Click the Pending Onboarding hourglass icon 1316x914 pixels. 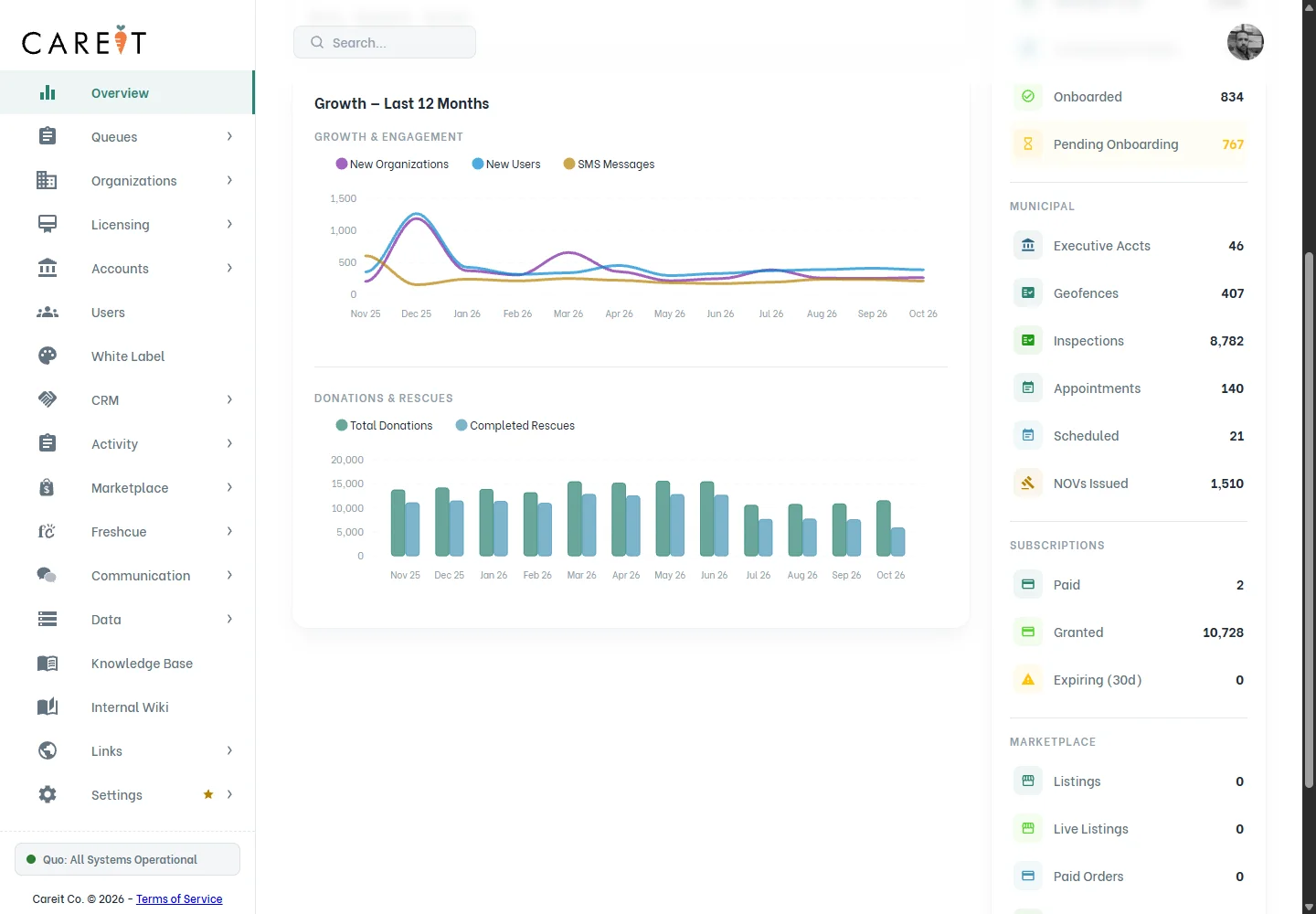coord(1028,143)
